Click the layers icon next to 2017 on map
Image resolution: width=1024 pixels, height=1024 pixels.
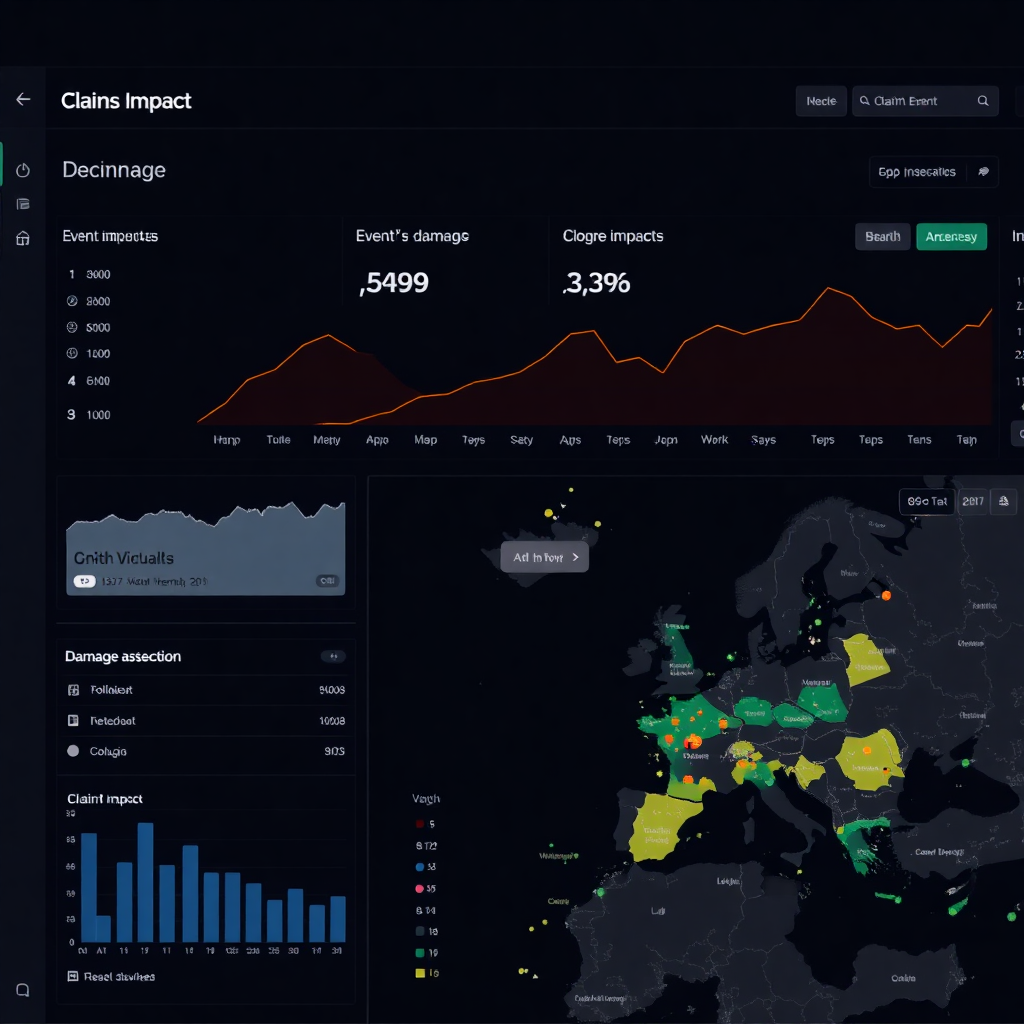pyautogui.click(x=1003, y=501)
